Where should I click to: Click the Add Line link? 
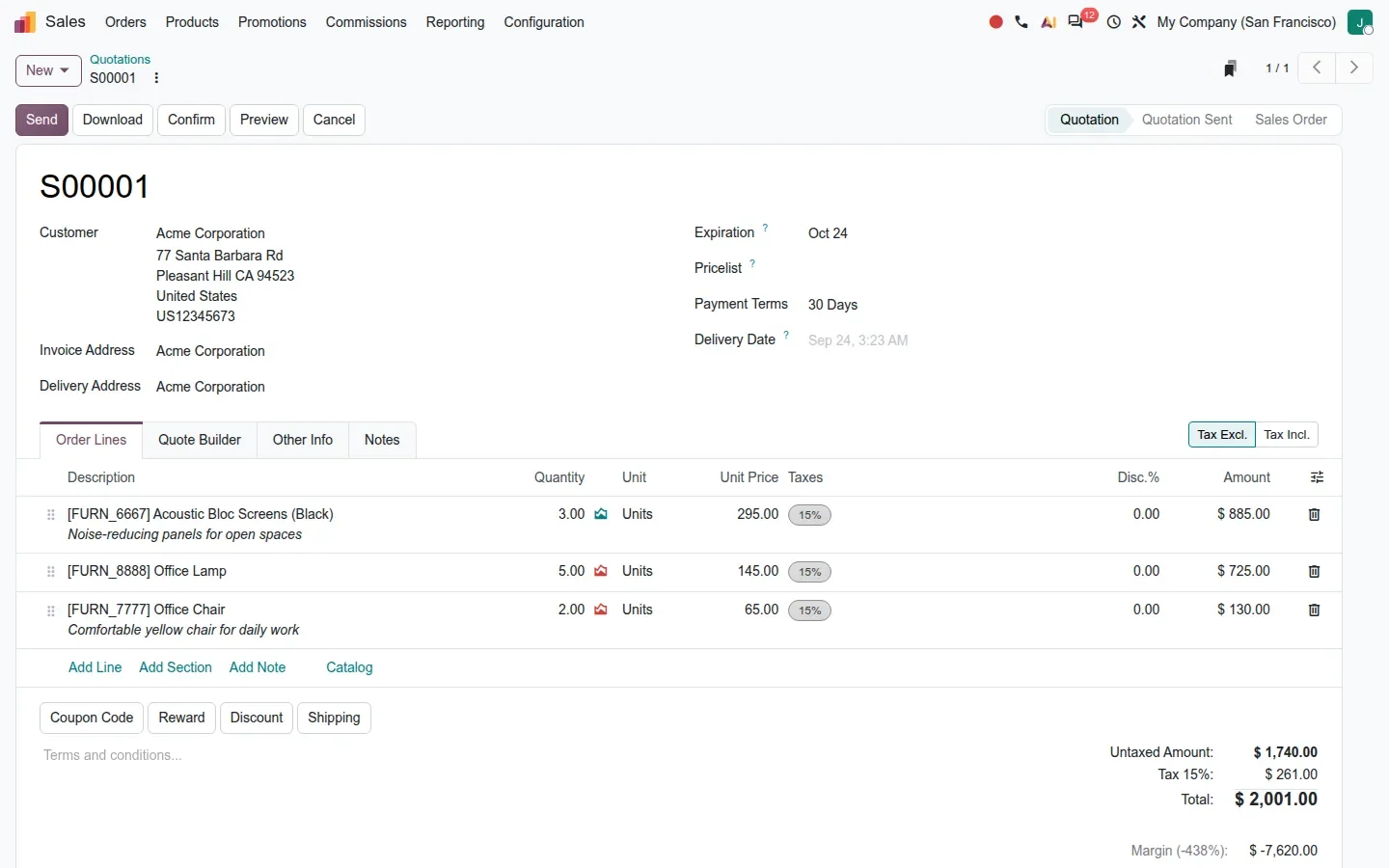pos(95,667)
